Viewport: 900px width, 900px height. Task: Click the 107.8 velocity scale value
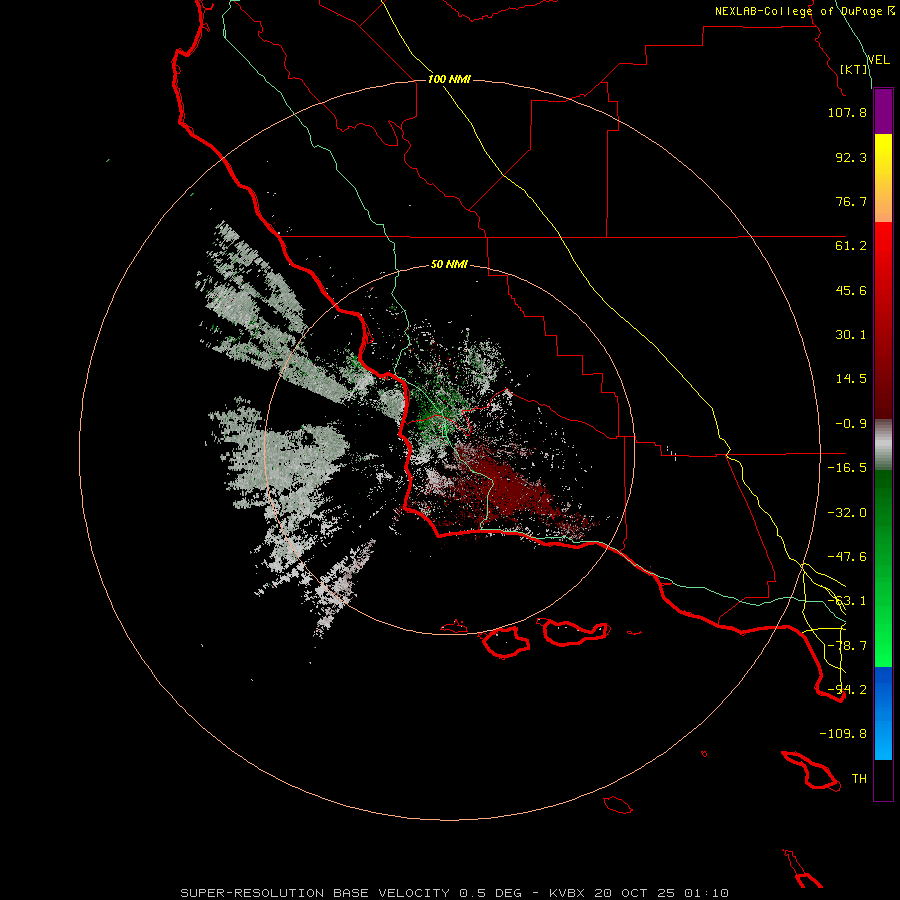point(847,112)
